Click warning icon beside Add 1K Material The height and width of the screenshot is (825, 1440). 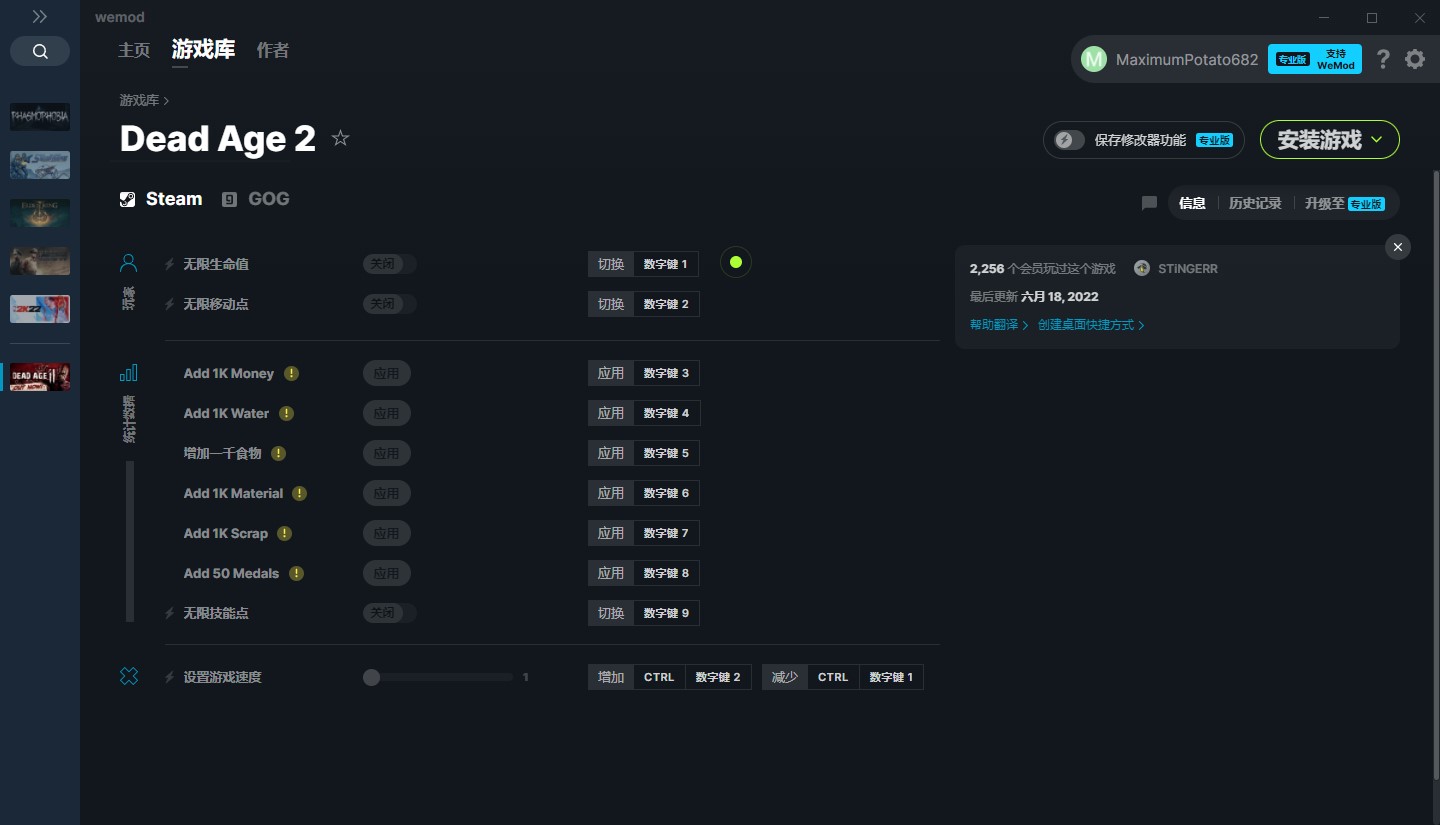pyautogui.click(x=299, y=493)
